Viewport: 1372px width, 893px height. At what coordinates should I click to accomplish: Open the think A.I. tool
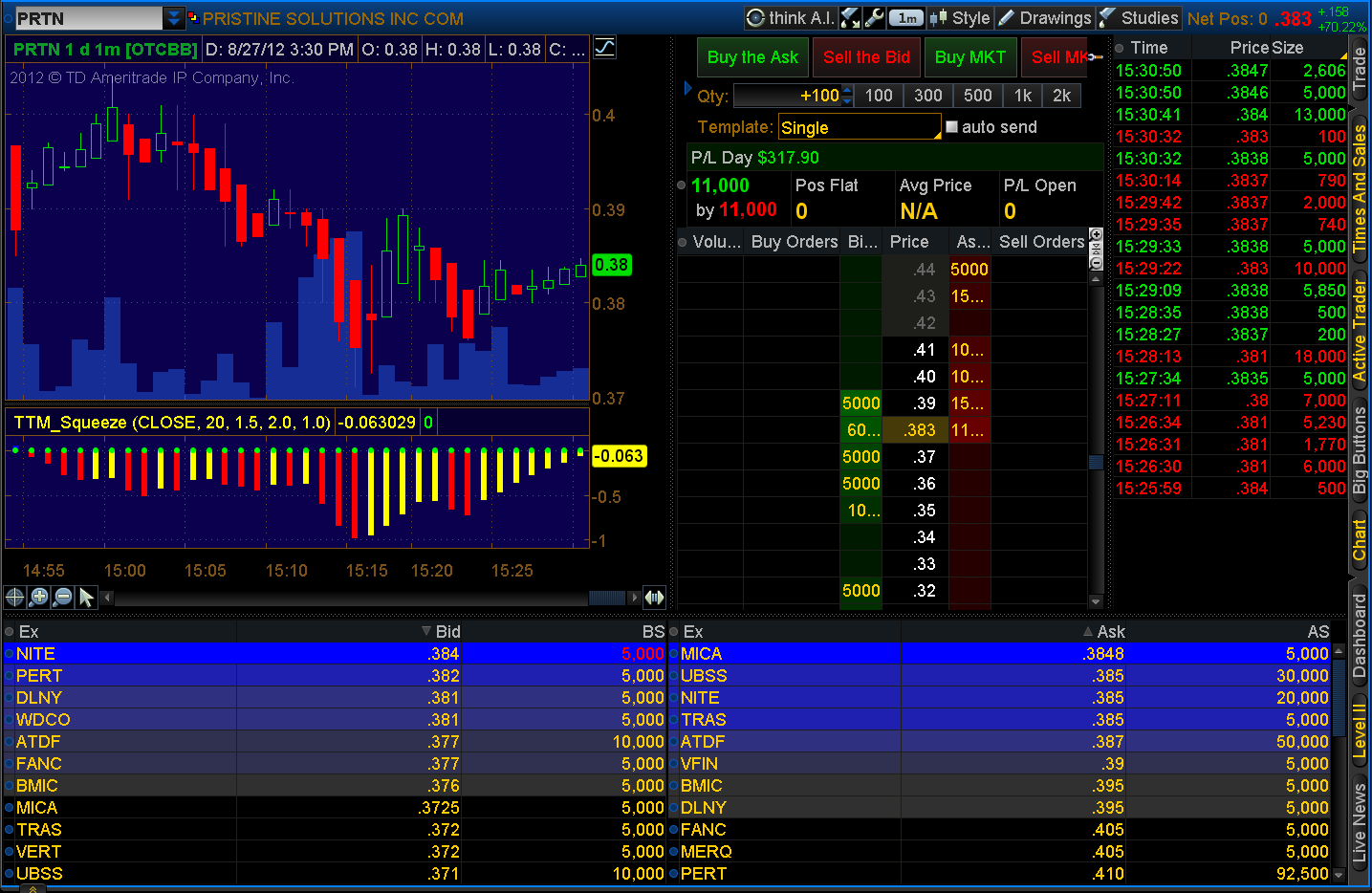791,18
